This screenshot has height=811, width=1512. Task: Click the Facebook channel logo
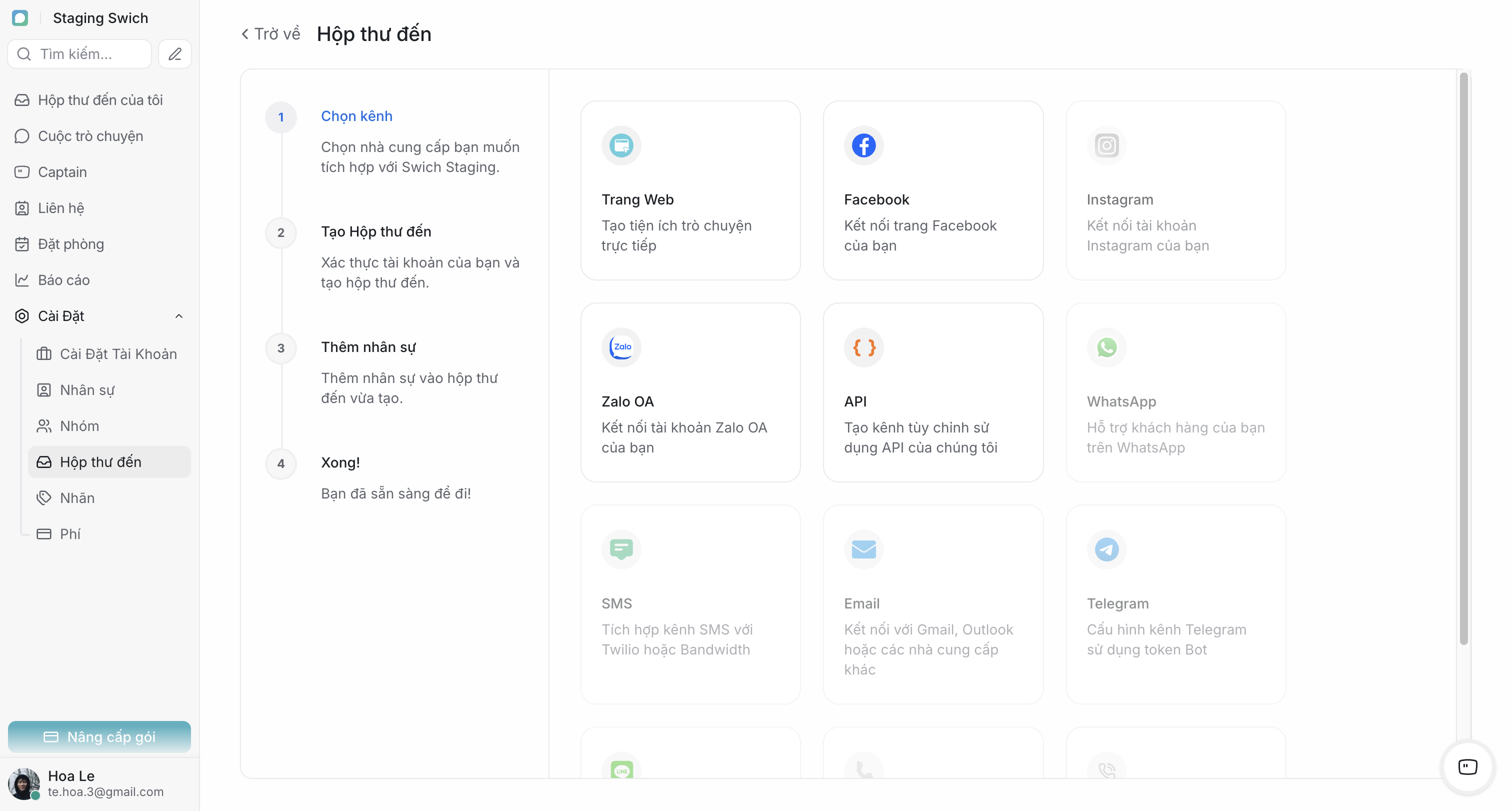(863, 145)
